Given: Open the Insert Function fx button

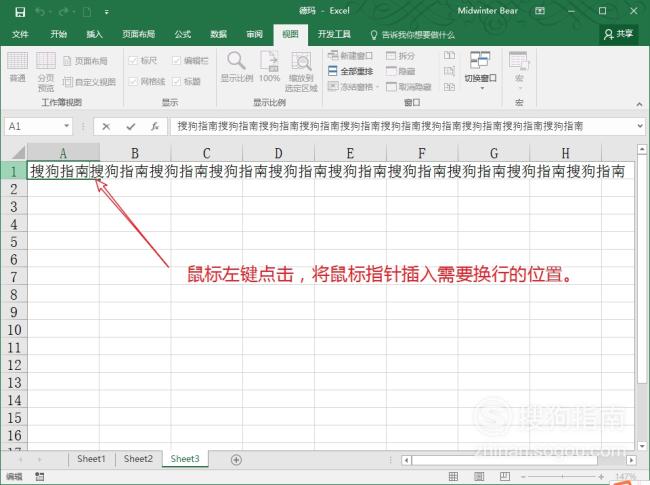Looking at the screenshot, I should (x=155, y=126).
